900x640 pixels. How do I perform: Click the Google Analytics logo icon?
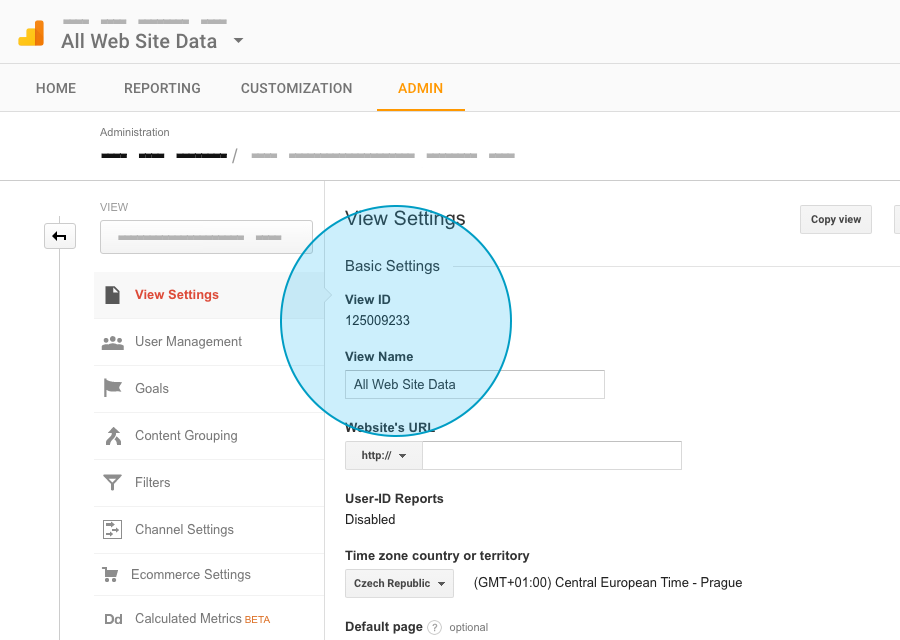[31, 33]
